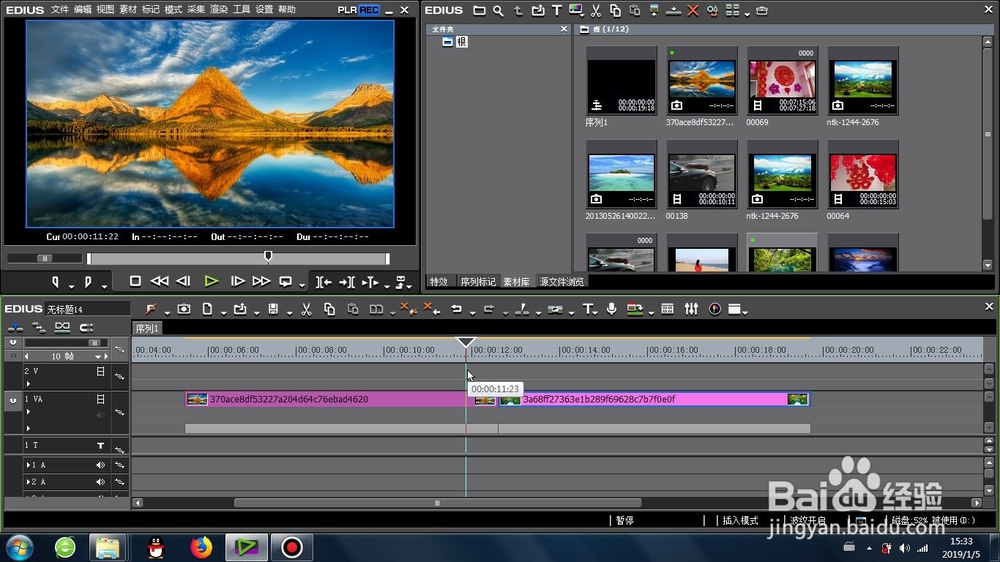The image size is (1000, 562).
Task: Open the 文件 menu
Action: tap(59, 10)
